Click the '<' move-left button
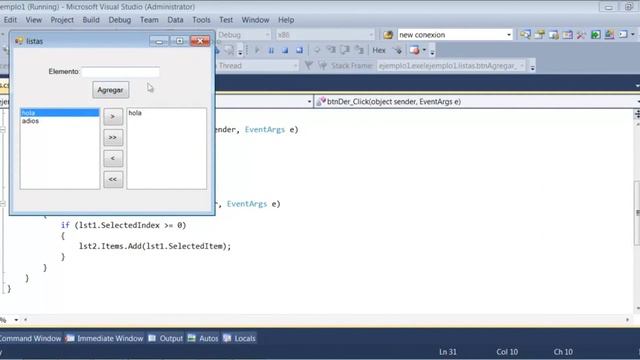The height and width of the screenshot is (360, 640). [113, 158]
